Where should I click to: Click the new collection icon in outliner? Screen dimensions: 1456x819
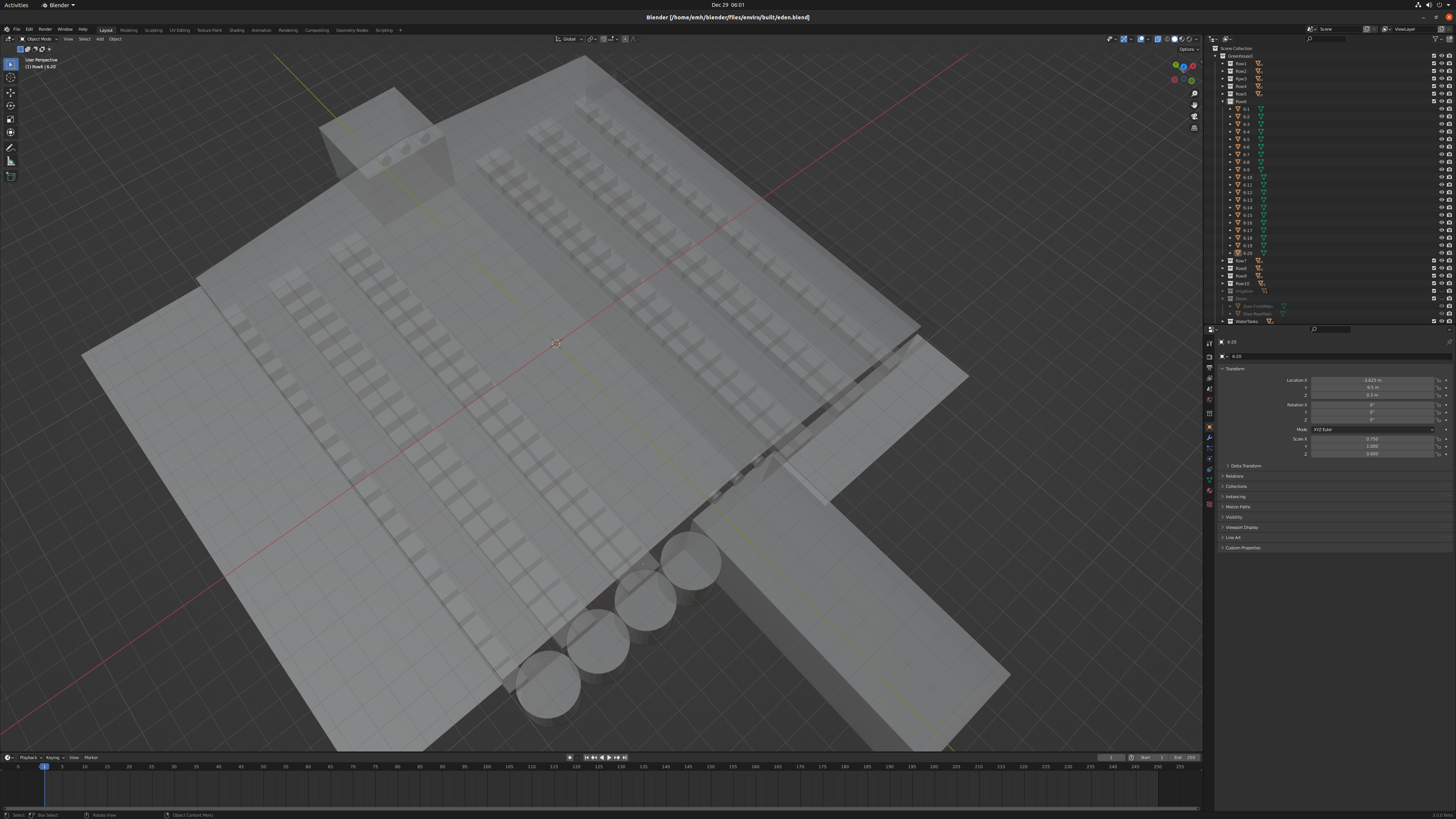1449,39
